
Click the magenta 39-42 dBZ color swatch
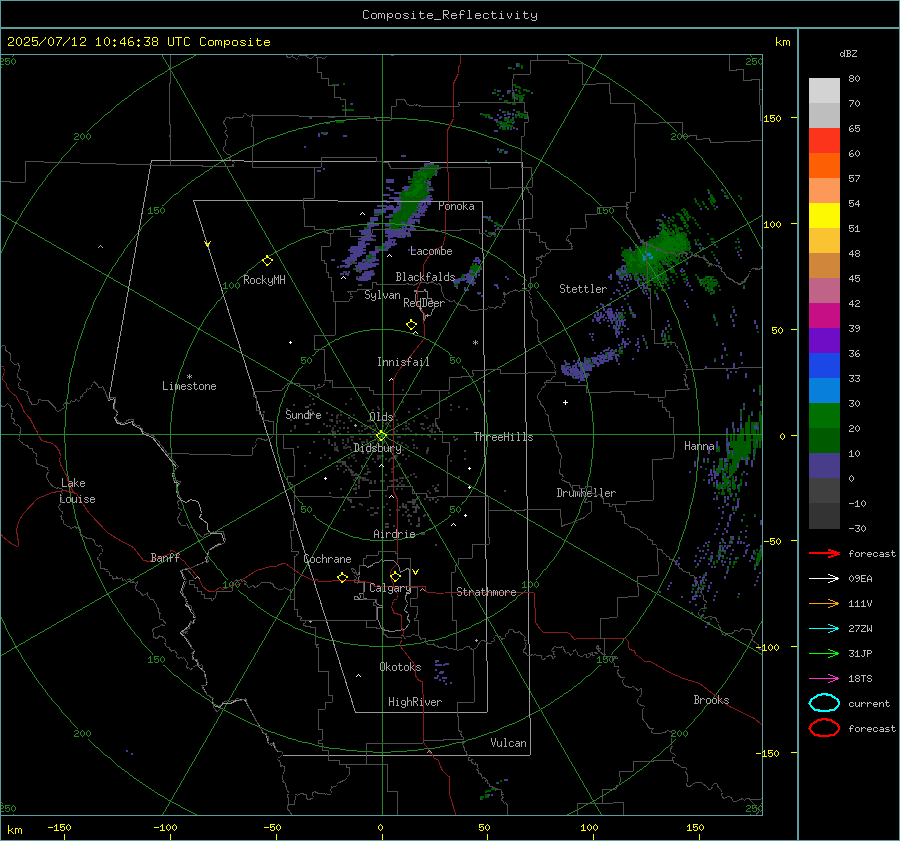824,316
